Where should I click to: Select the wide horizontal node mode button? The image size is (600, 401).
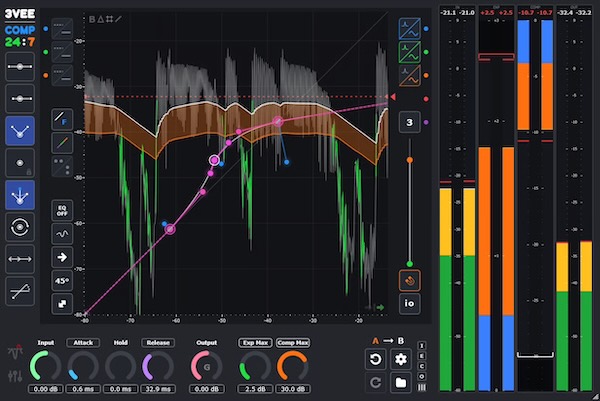[x=20, y=67]
